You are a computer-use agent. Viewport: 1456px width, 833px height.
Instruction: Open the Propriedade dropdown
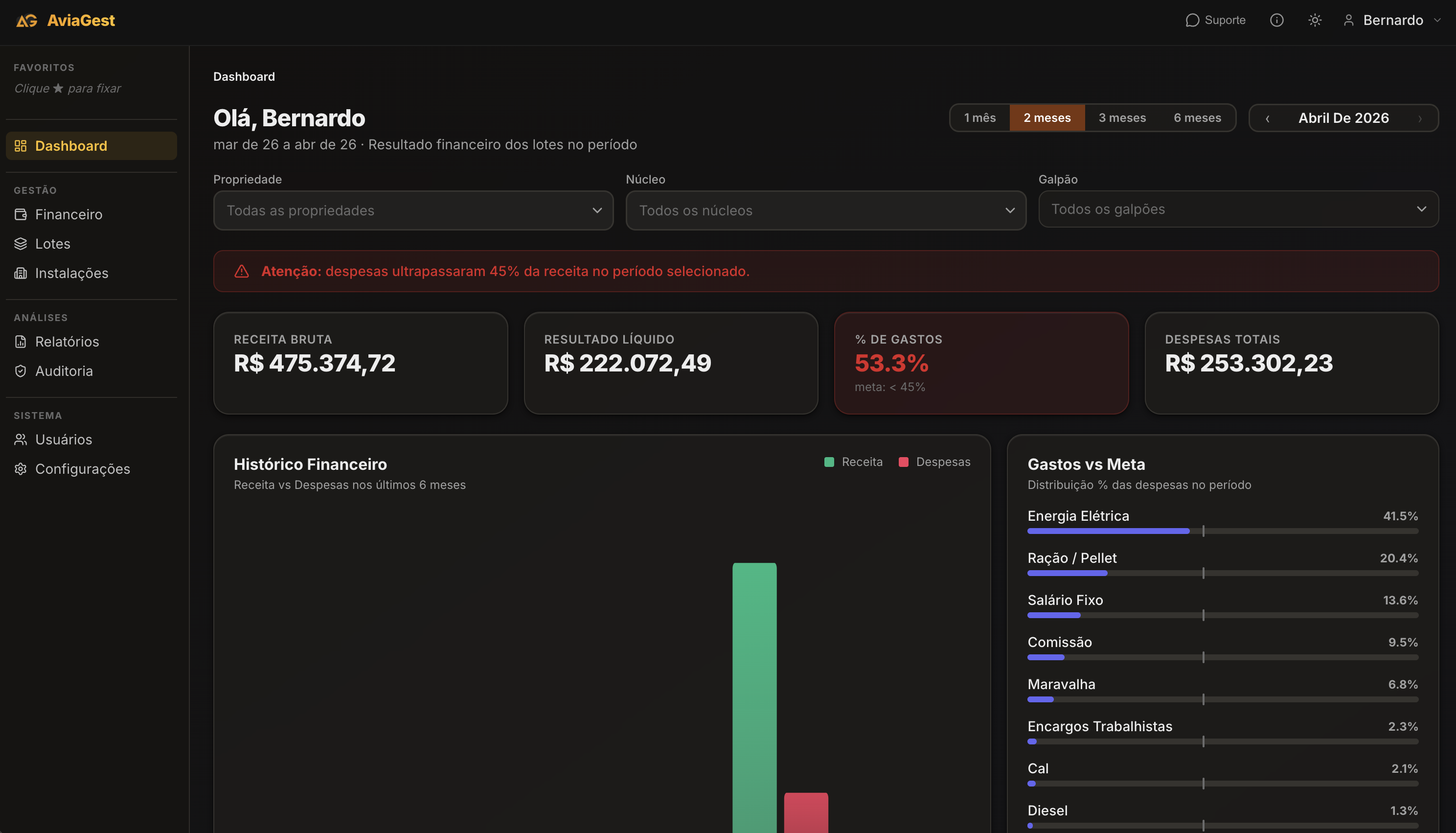(413, 210)
